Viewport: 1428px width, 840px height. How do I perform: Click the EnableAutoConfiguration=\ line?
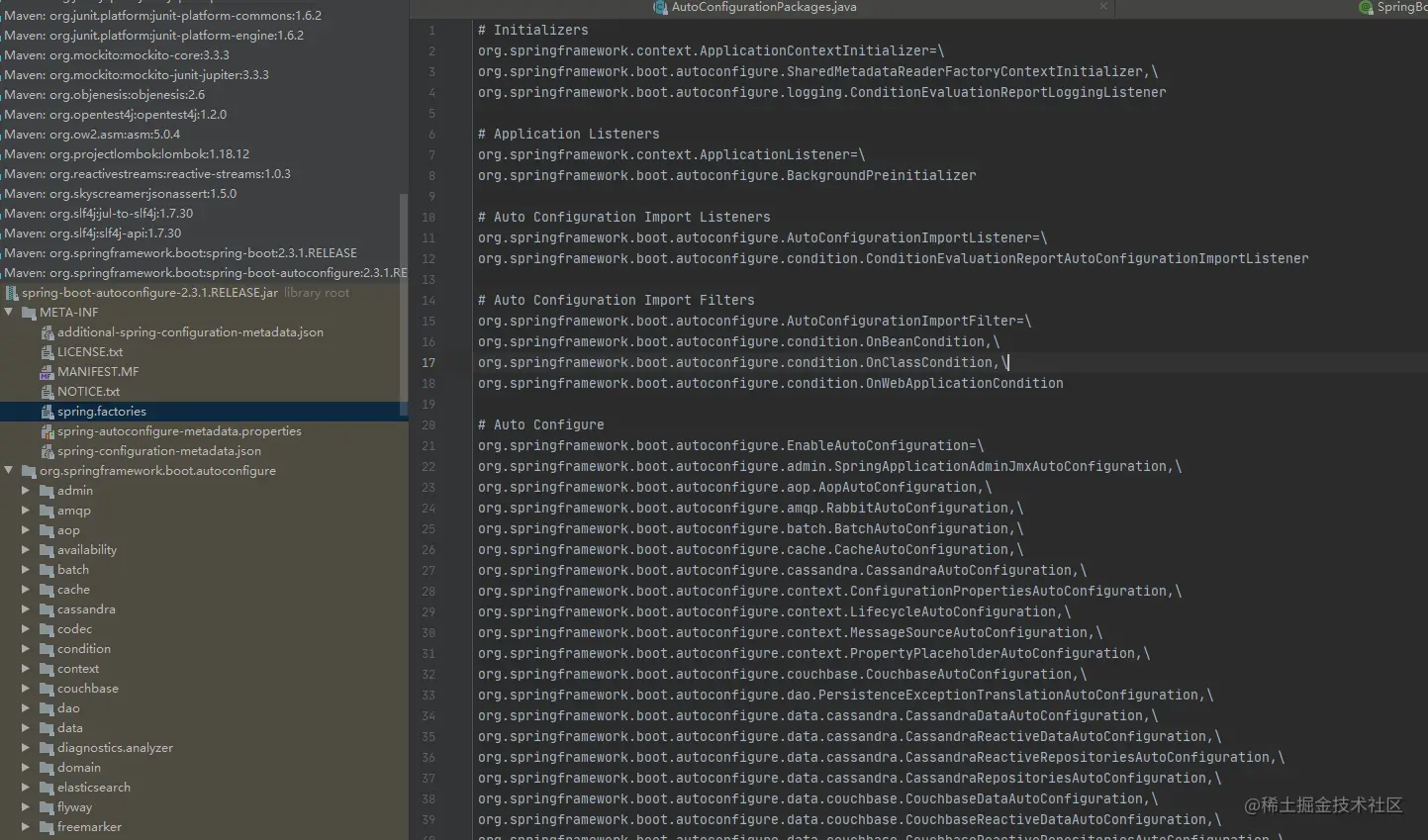[731, 445]
